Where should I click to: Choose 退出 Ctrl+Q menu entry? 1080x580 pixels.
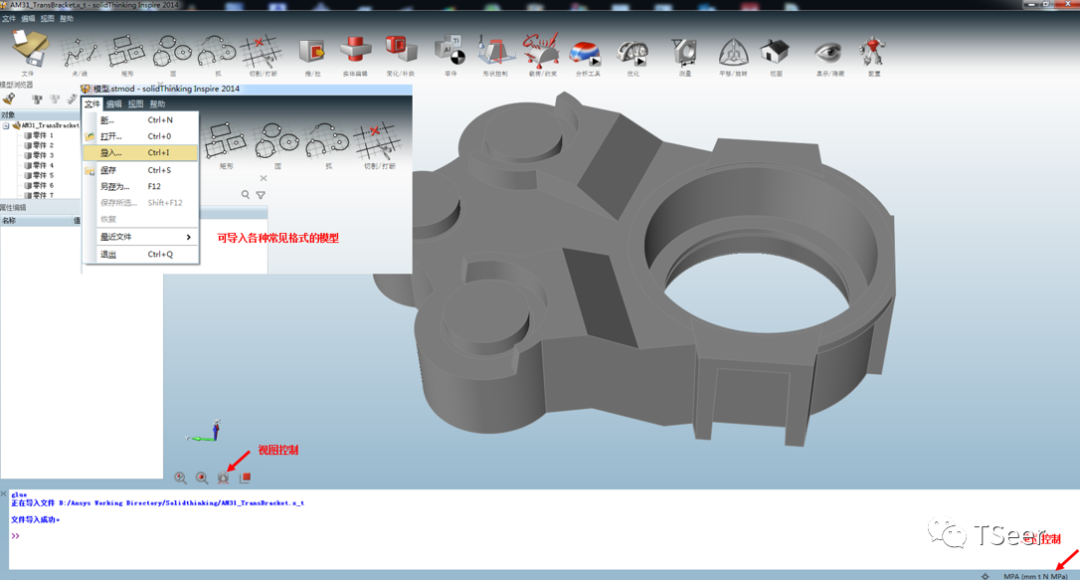tap(141, 254)
